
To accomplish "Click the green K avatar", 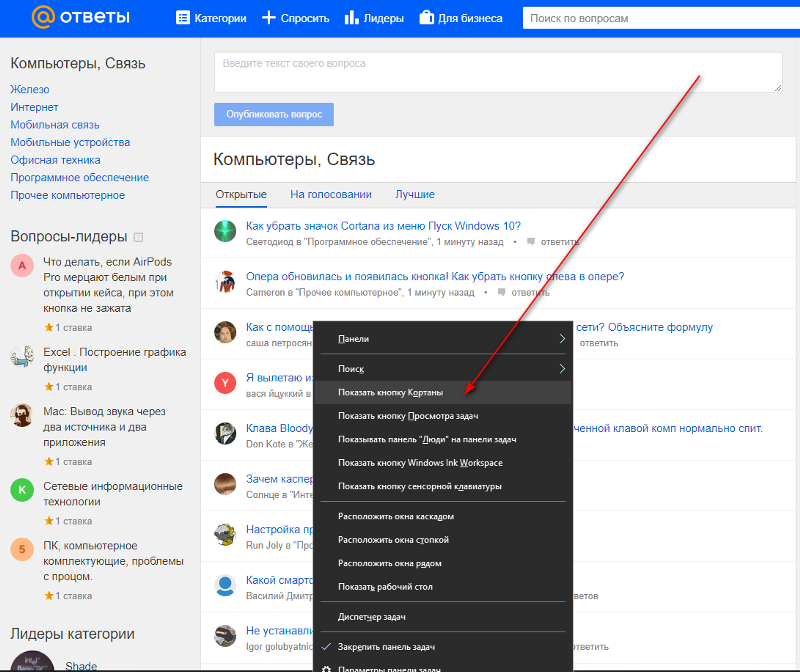I will coord(22,490).
